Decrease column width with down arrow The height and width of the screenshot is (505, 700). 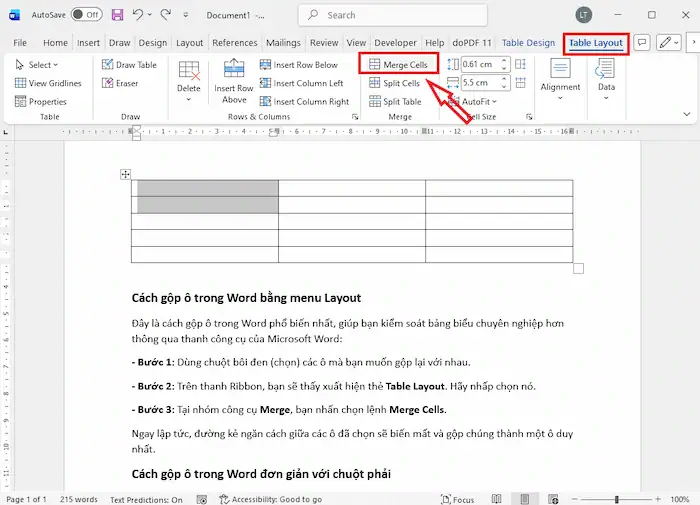point(504,86)
